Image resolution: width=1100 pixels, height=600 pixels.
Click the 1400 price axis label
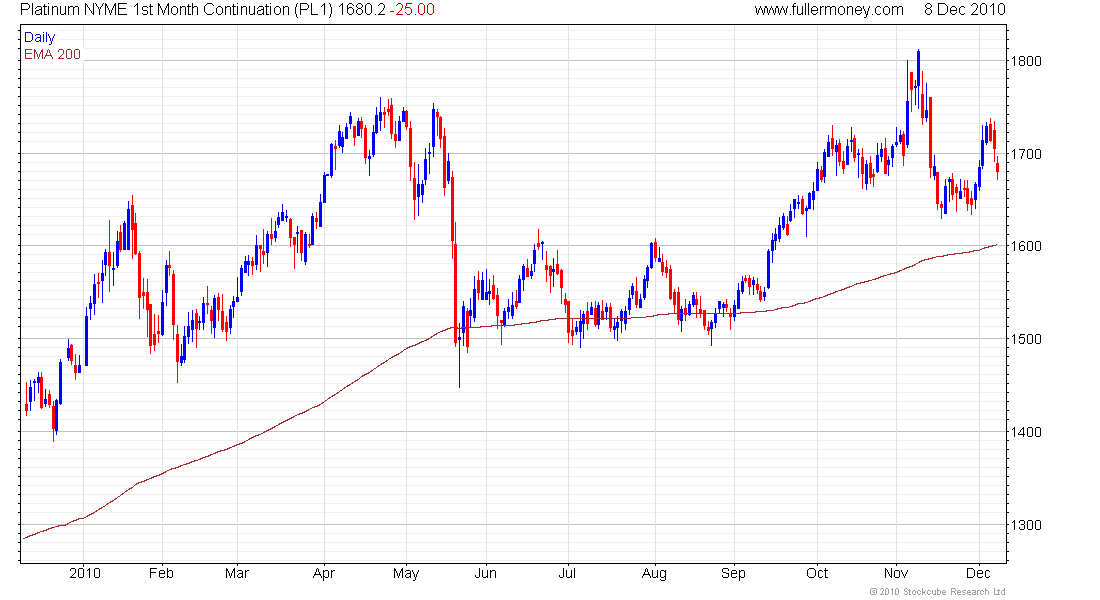pyautogui.click(x=1026, y=432)
